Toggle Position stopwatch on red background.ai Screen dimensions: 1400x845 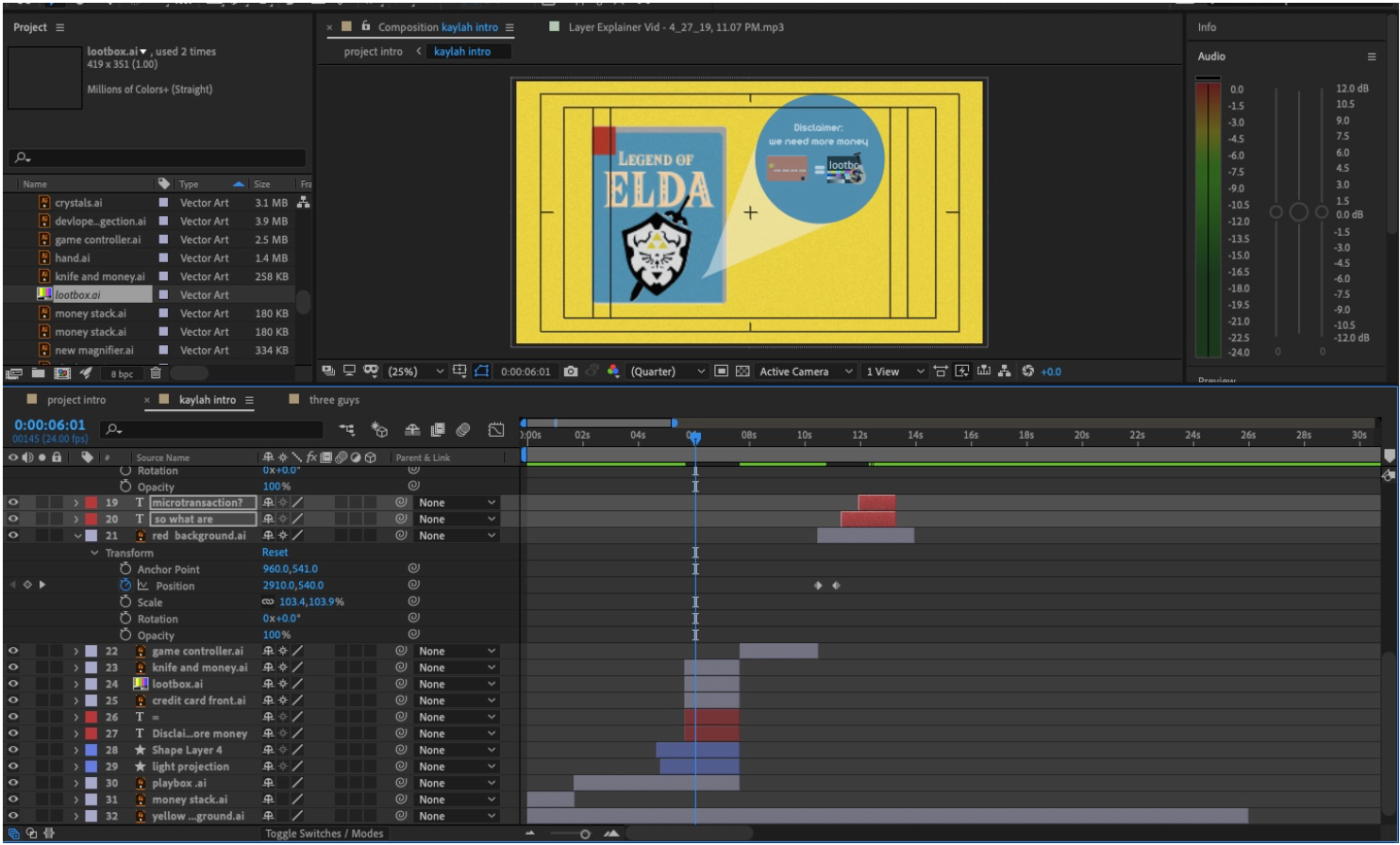[x=125, y=586]
